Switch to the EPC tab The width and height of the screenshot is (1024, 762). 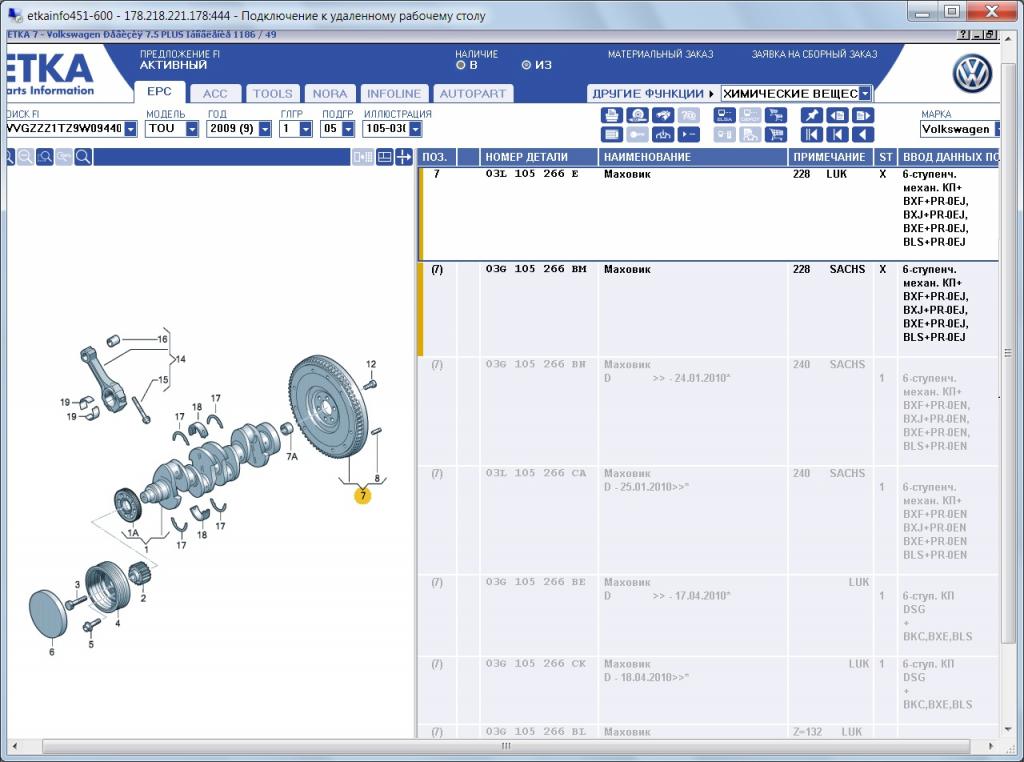(159, 92)
